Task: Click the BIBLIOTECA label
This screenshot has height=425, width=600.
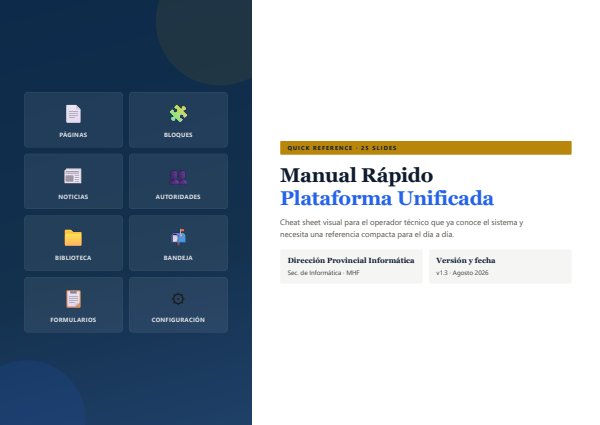Action: point(73,258)
